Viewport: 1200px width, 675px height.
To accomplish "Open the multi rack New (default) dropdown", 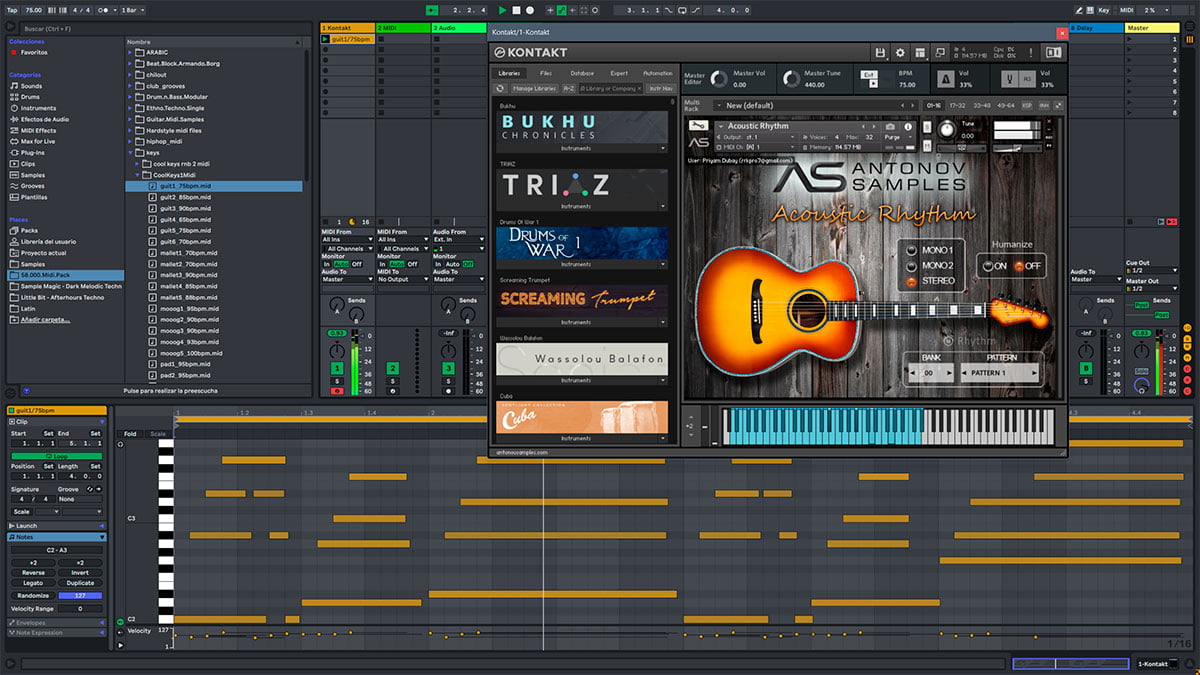I will pyautogui.click(x=816, y=105).
